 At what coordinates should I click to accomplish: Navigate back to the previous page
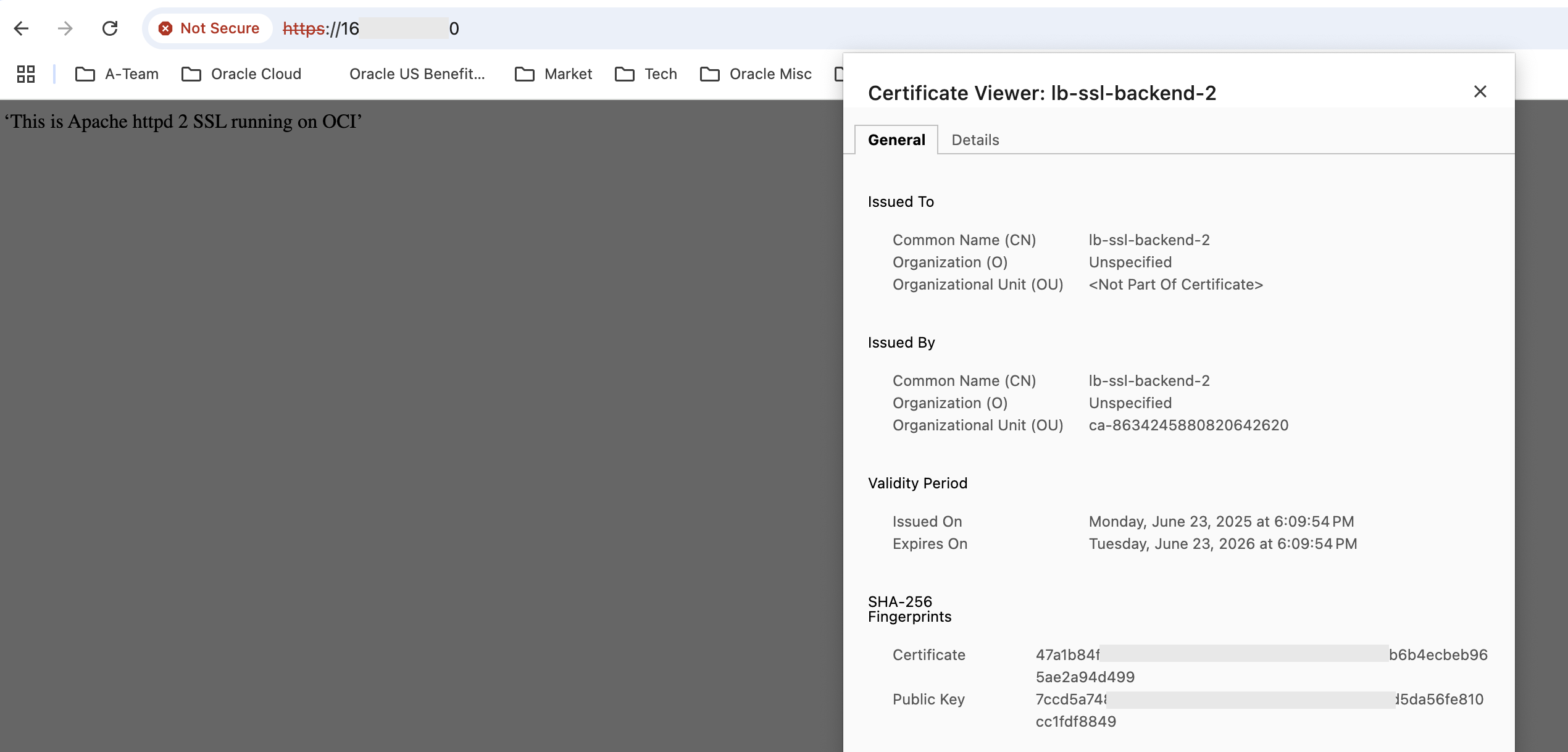pyautogui.click(x=22, y=28)
